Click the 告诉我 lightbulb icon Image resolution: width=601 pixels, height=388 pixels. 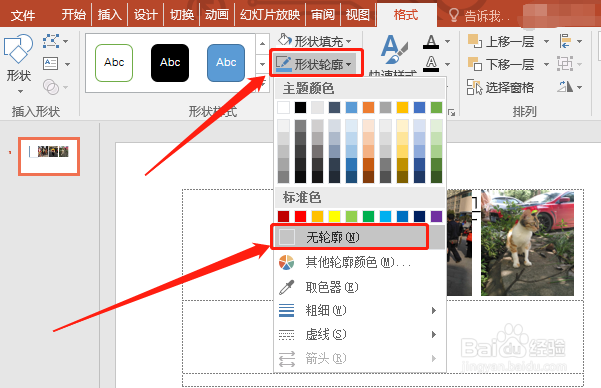[453, 15]
